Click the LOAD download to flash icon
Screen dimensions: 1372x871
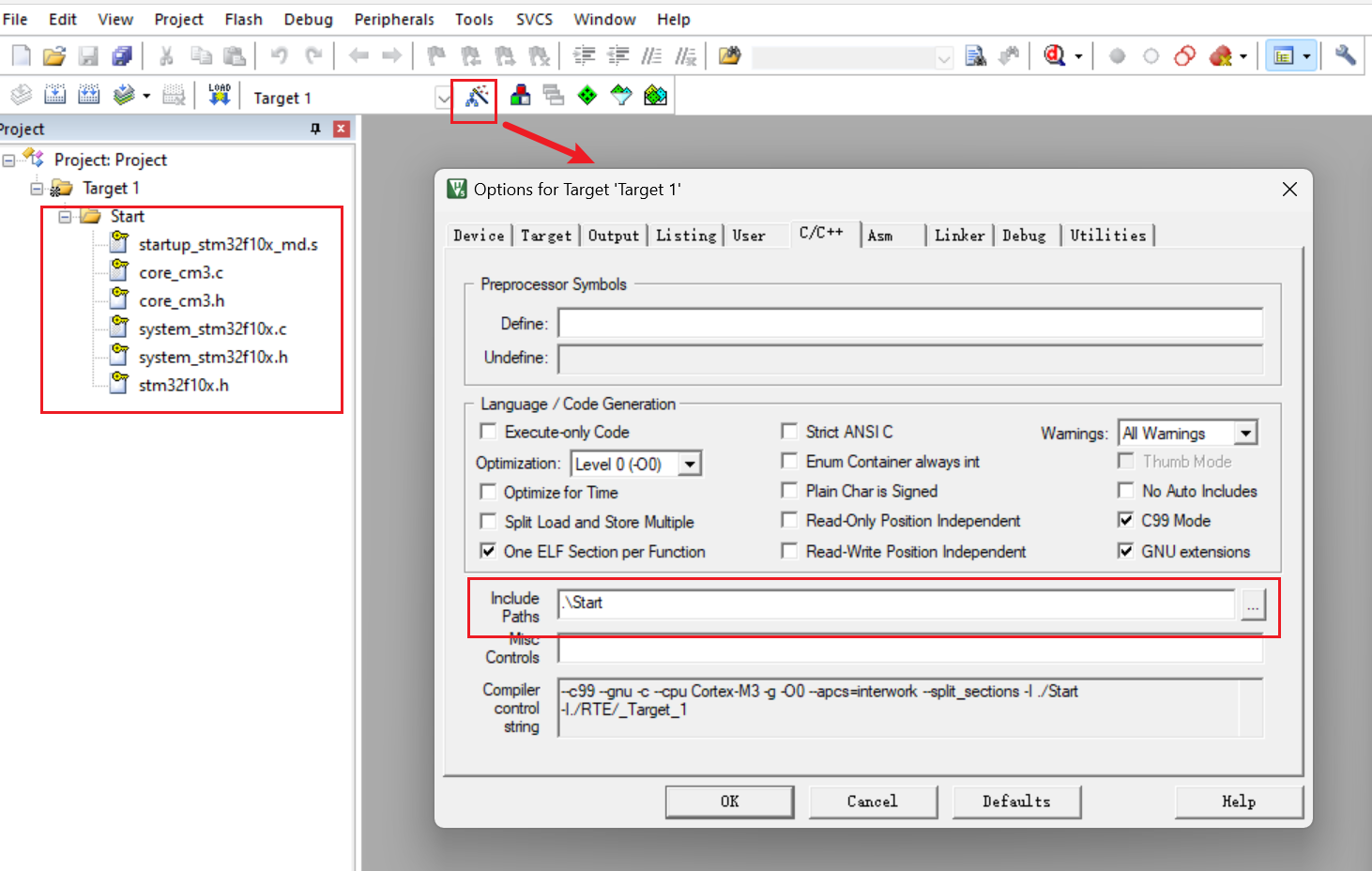[x=220, y=95]
